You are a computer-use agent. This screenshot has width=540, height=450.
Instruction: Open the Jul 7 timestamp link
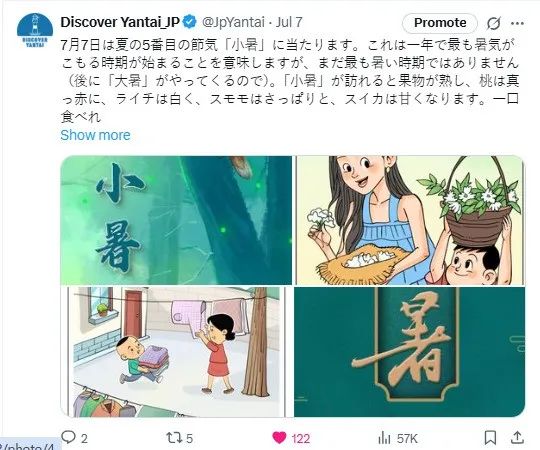[x=289, y=22]
